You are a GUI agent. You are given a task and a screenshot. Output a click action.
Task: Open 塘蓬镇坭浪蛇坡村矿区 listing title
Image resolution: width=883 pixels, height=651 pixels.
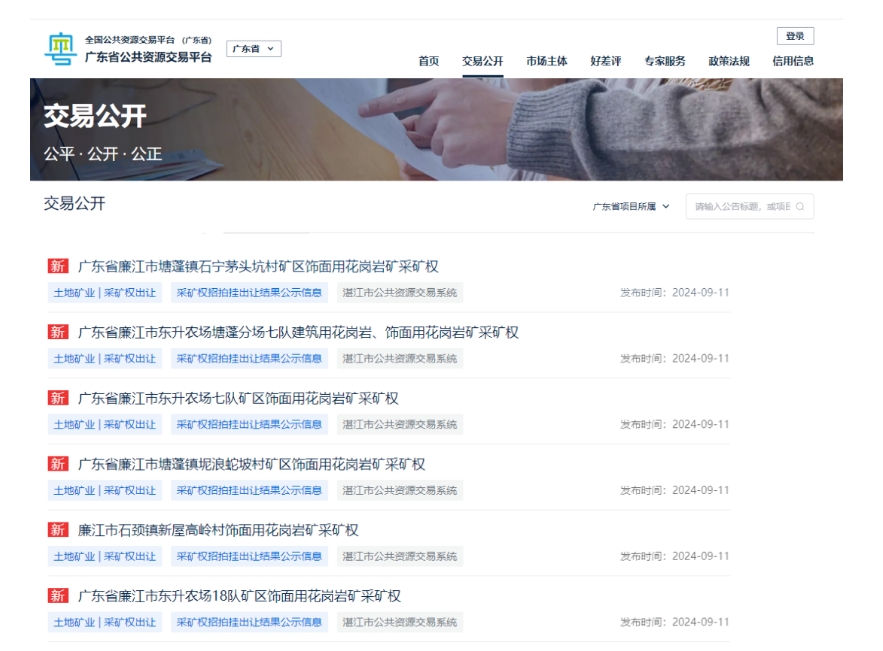(251, 464)
